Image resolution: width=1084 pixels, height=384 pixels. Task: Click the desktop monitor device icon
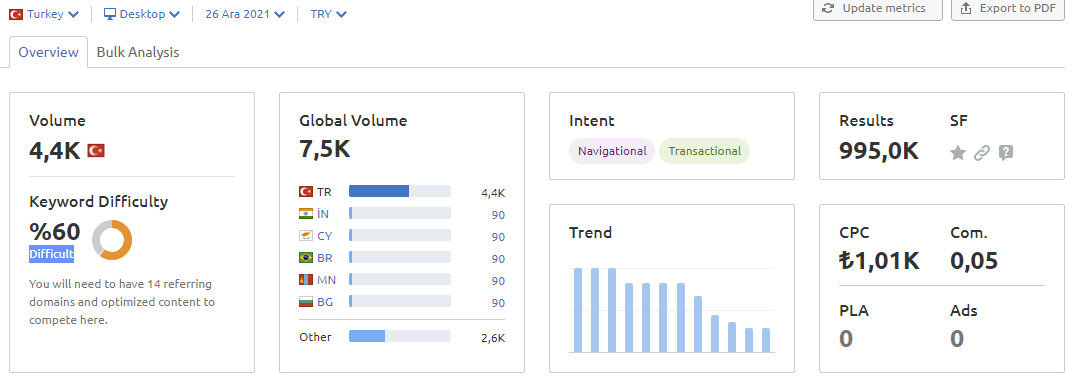pyautogui.click(x=110, y=14)
